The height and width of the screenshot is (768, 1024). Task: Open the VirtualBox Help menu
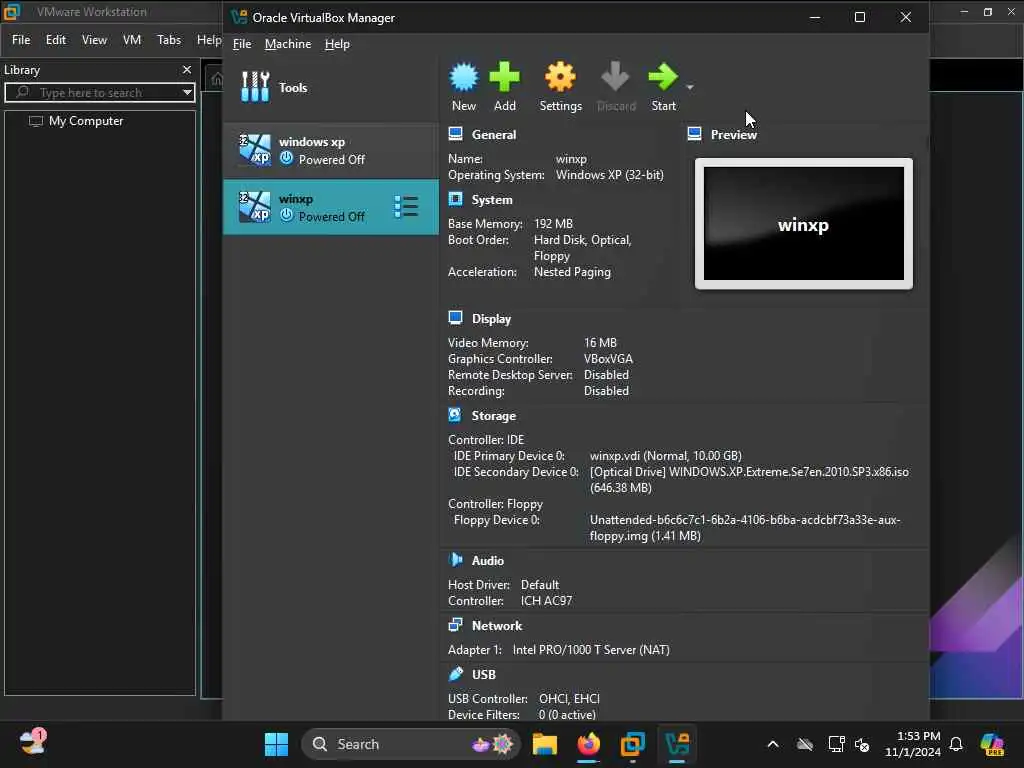coord(337,44)
